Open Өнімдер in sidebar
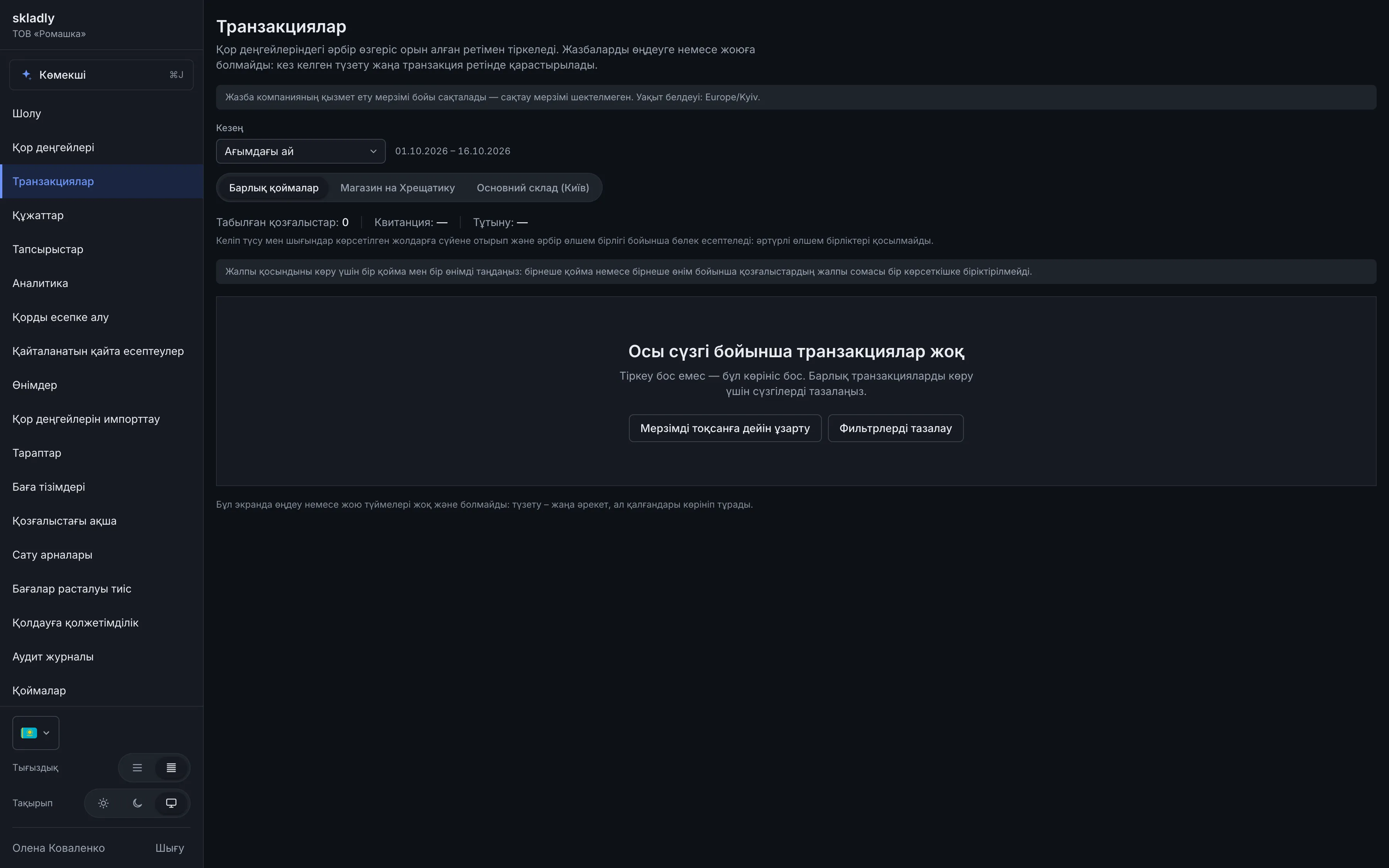This screenshot has height=868, width=1389. click(x=101, y=385)
